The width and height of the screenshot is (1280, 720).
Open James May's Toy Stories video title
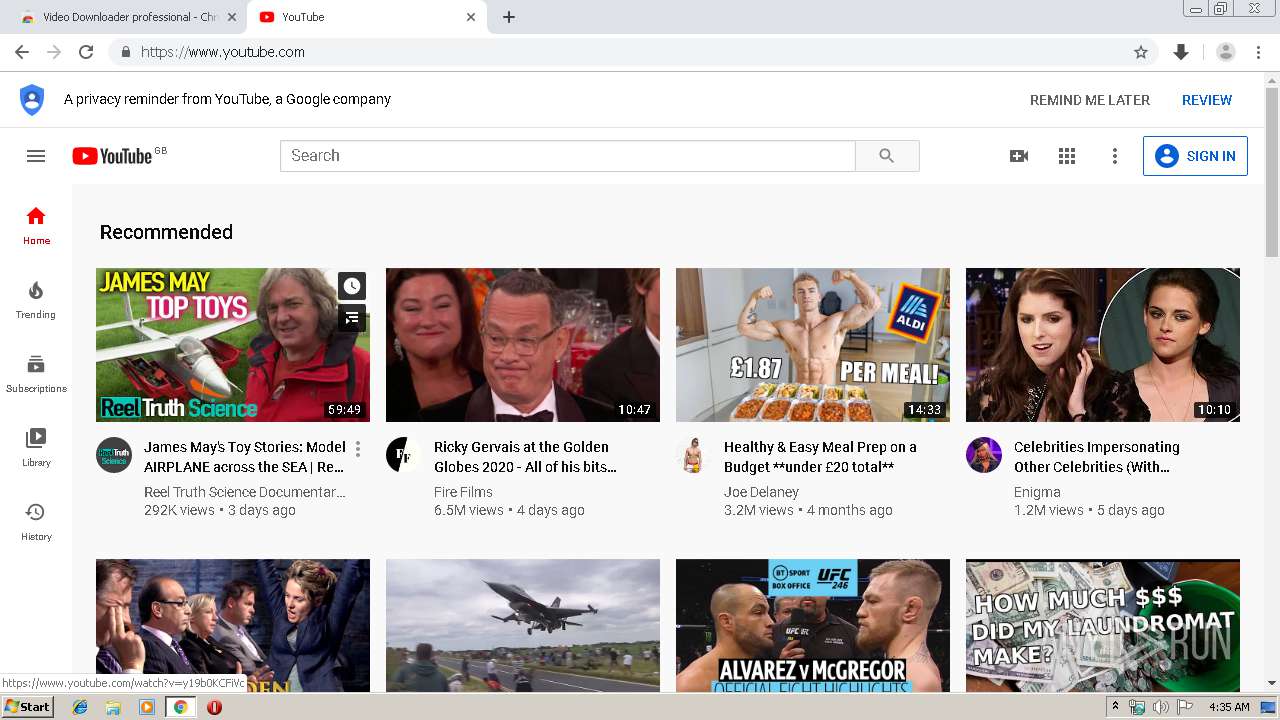[245, 457]
